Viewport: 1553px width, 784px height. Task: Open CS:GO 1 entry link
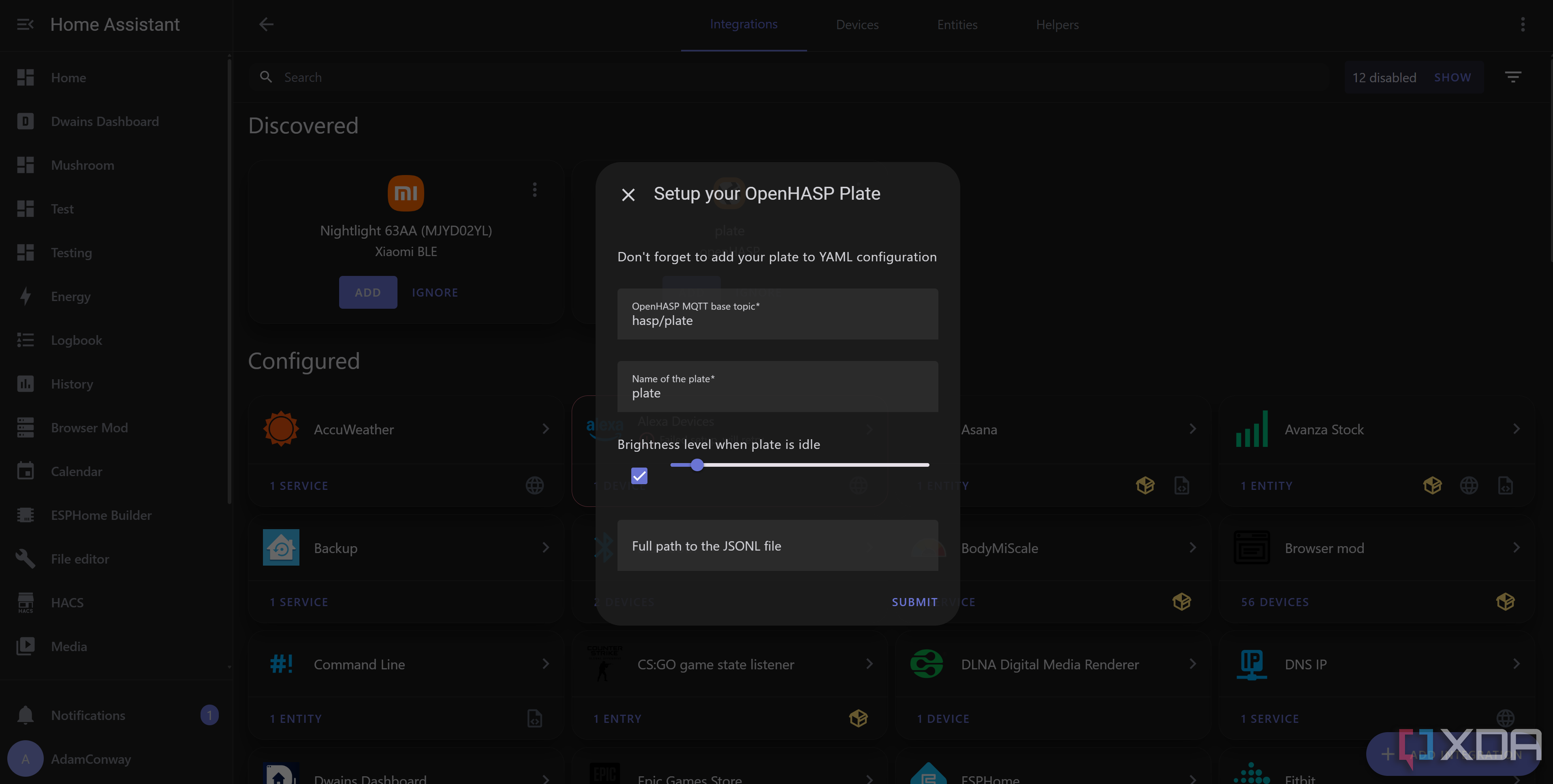pyautogui.click(x=617, y=718)
